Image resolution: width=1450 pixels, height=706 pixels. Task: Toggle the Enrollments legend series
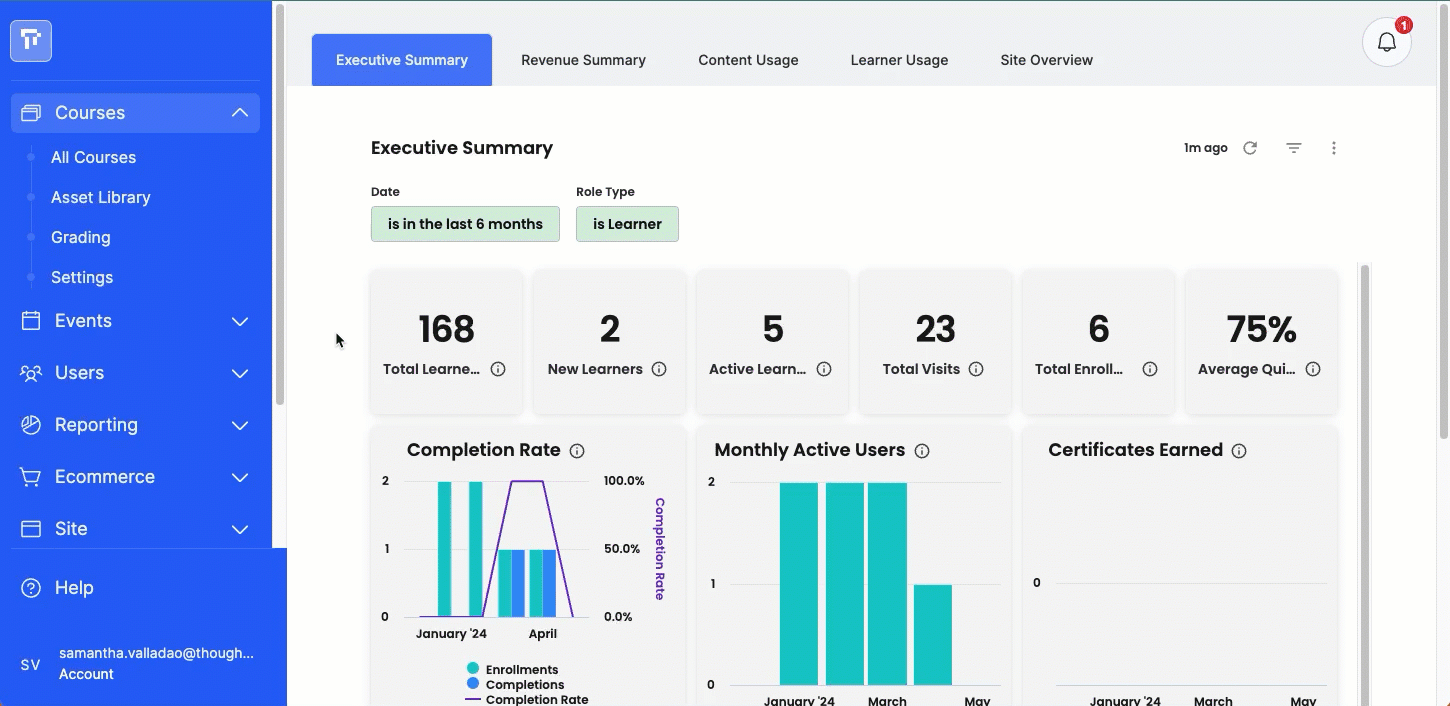(512, 669)
